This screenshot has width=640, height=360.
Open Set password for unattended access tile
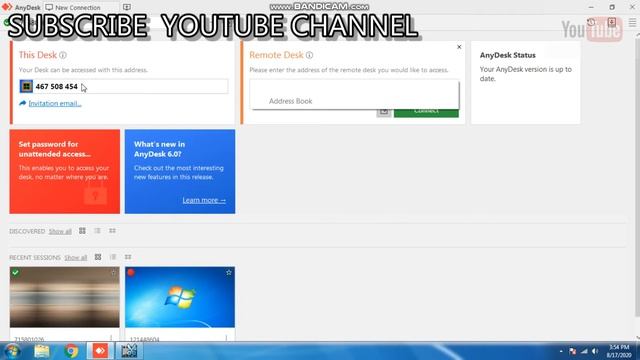[65, 171]
